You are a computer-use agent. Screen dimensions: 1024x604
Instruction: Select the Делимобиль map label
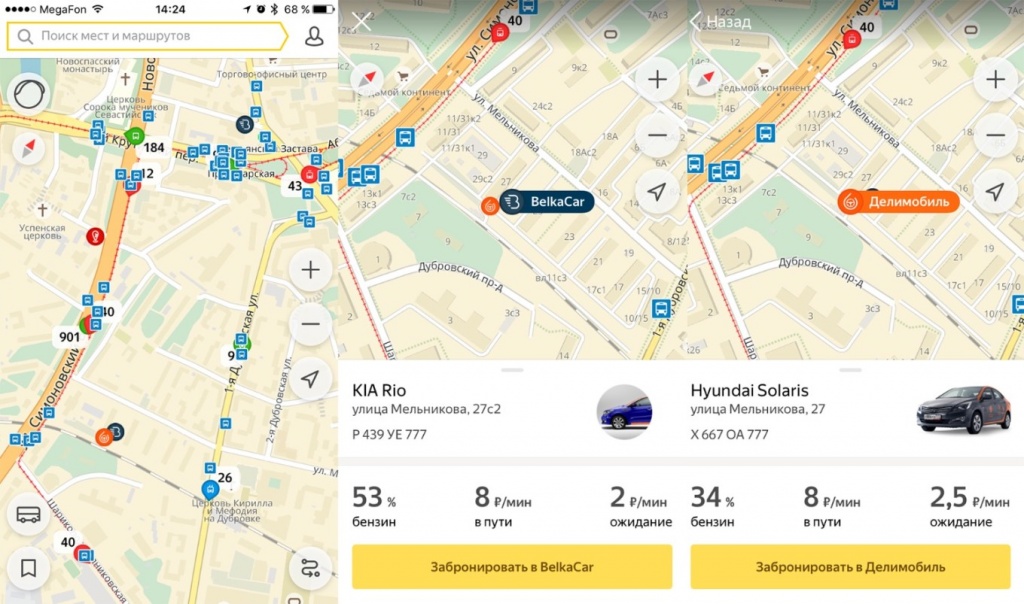(899, 202)
